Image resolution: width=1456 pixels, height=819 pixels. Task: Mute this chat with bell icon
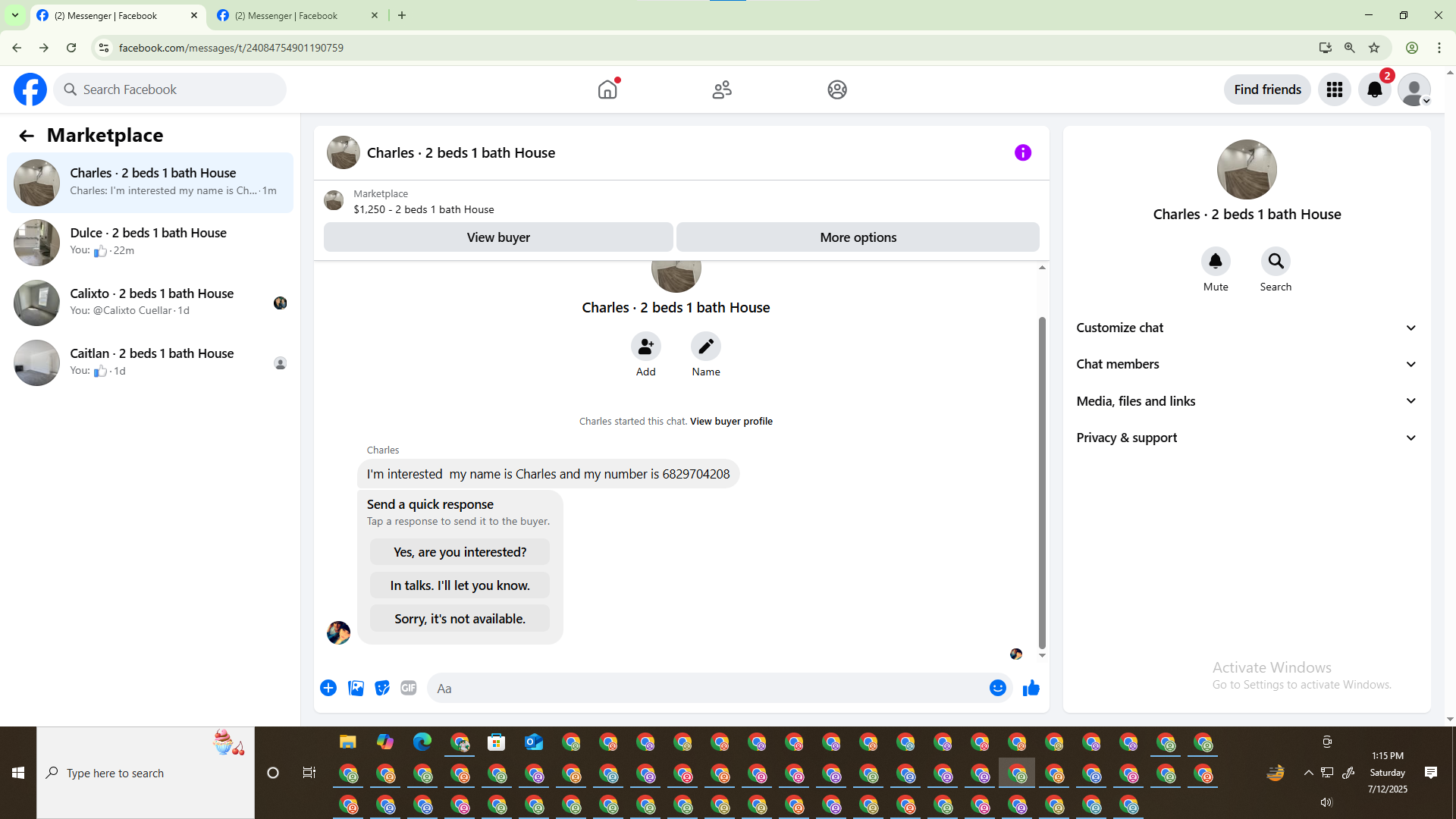tap(1215, 262)
